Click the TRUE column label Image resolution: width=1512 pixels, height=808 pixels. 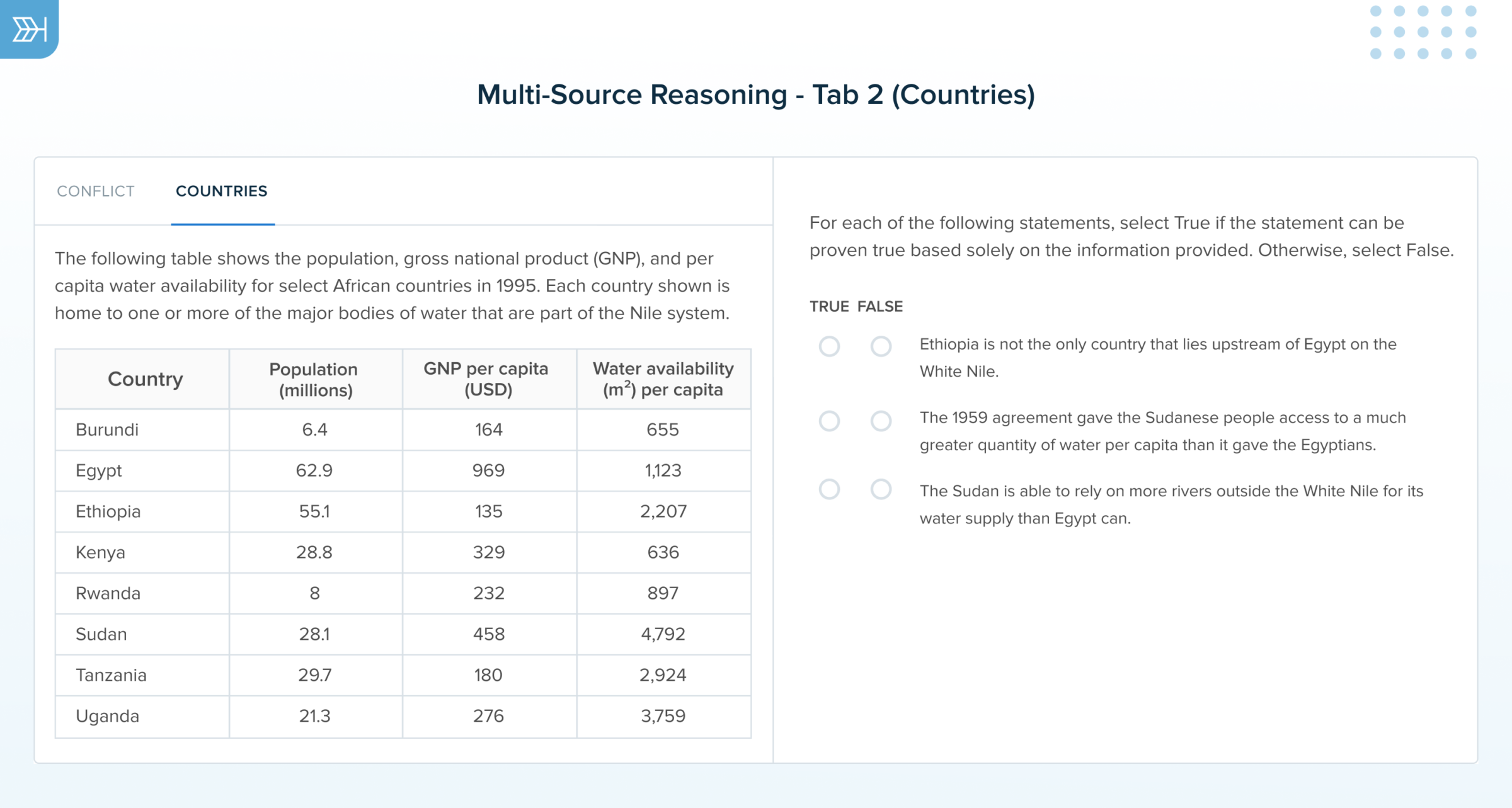pos(831,307)
